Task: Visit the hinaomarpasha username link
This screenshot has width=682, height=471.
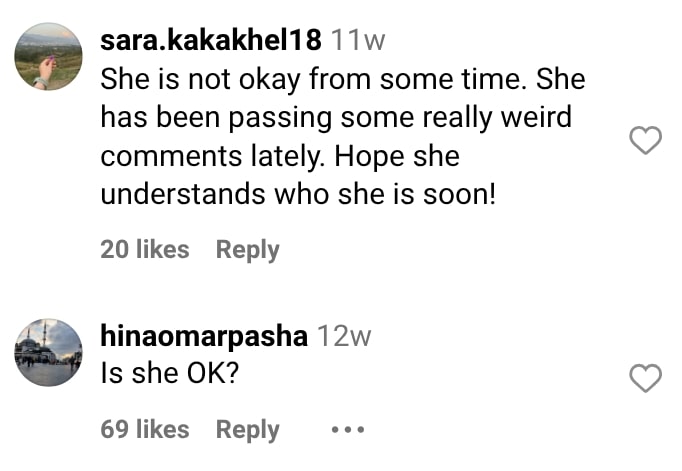Action: tap(204, 336)
